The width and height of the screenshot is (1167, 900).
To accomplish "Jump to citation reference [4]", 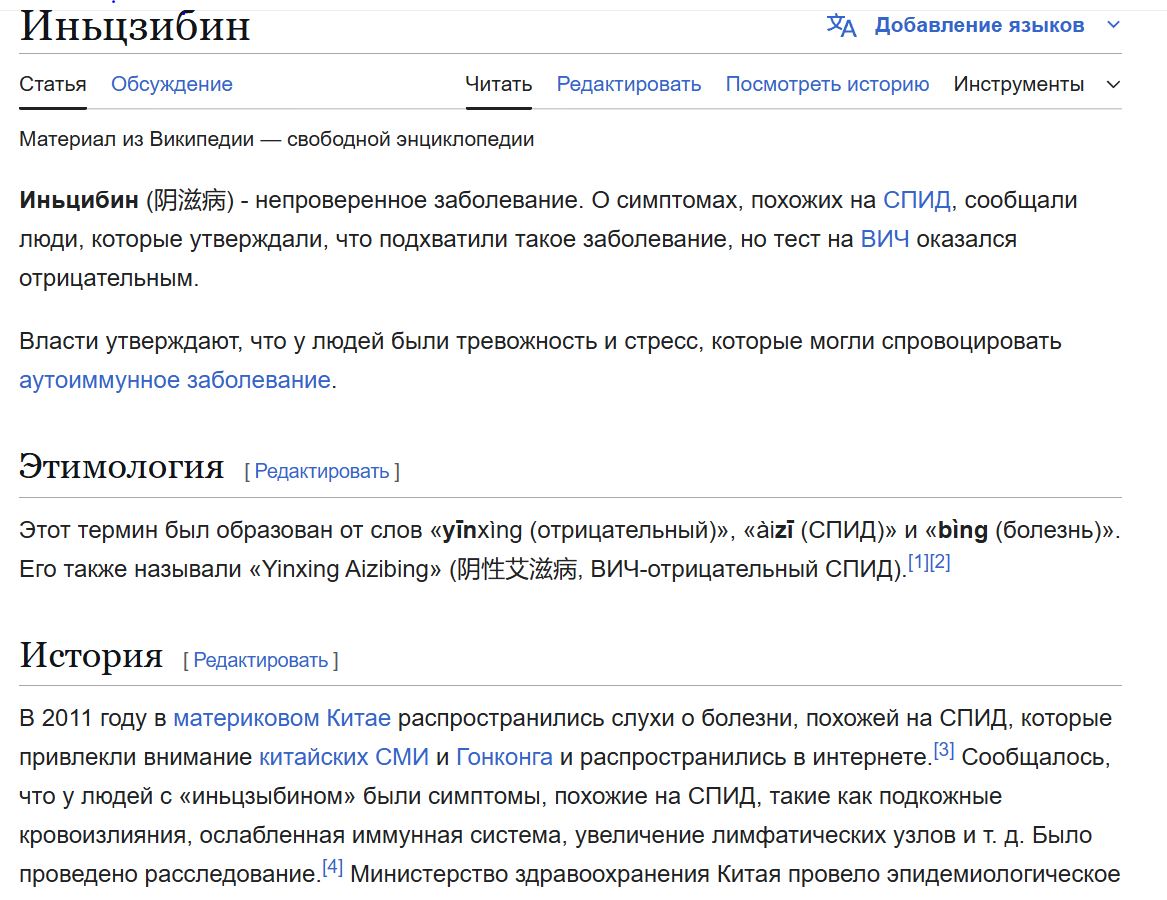I will point(333,867).
